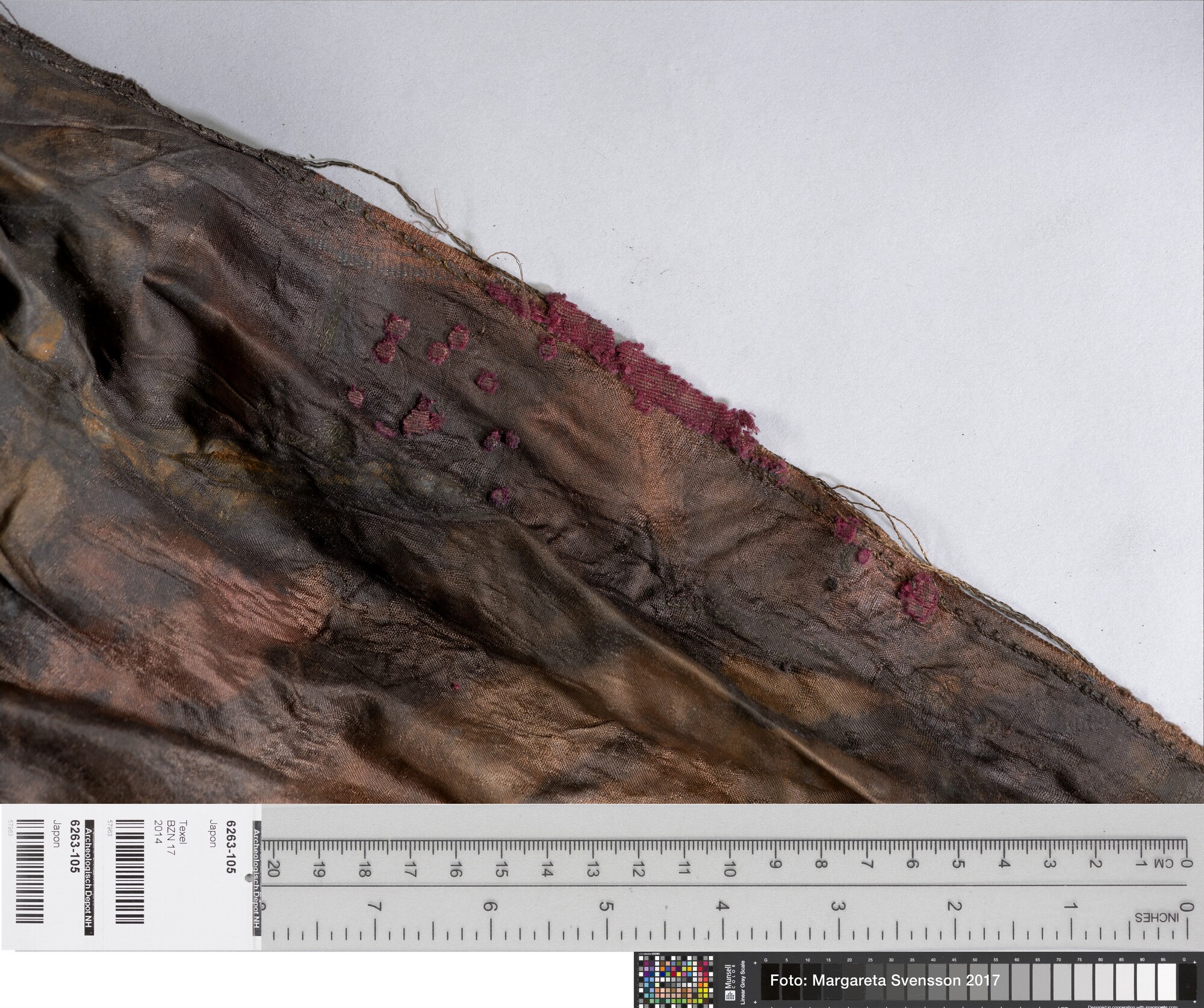Select the gray patch labeled 75
The height and width of the screenshot is (1008, 1204).
click(1082, 981)
